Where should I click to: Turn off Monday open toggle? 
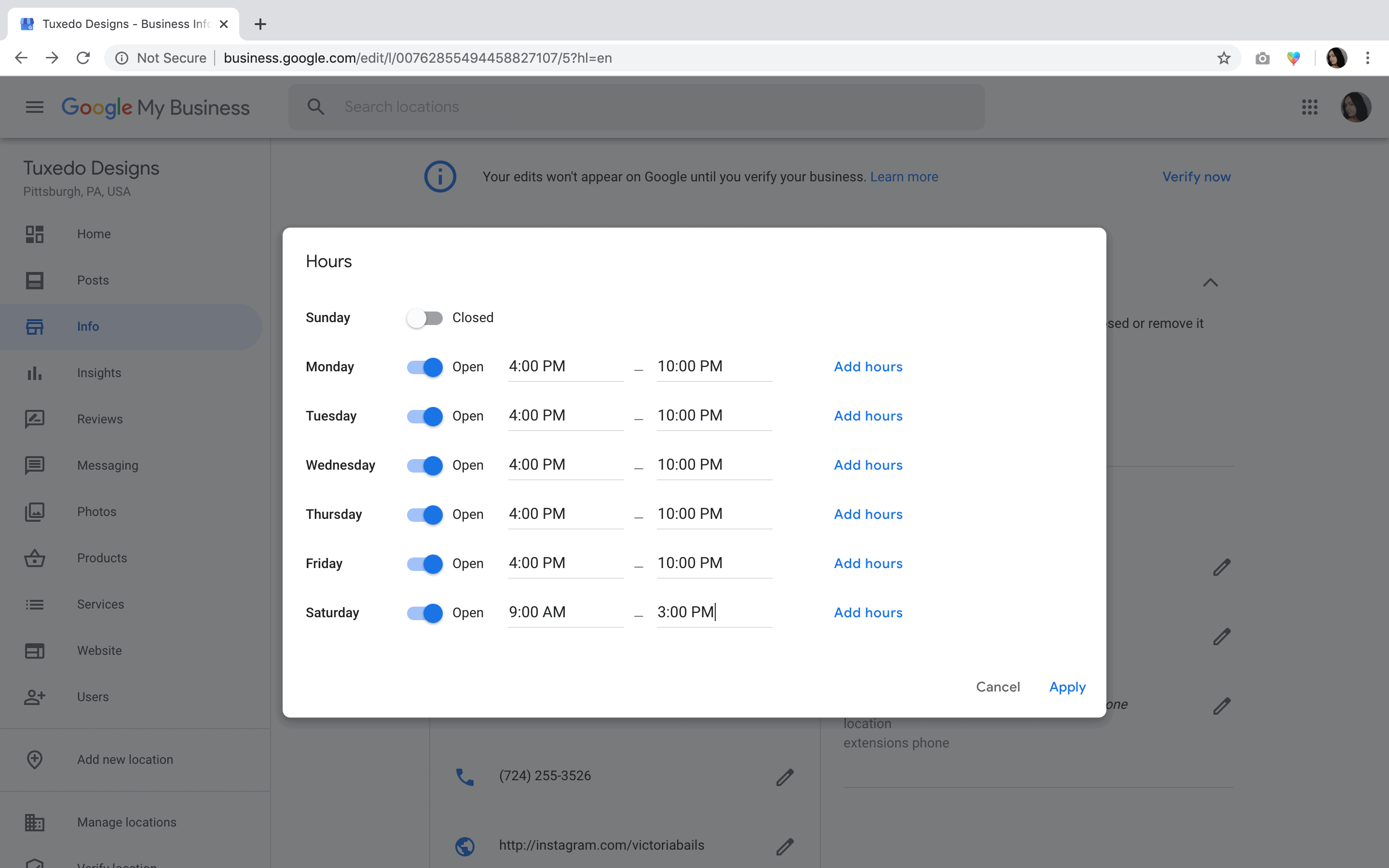(x=425, y=367)
